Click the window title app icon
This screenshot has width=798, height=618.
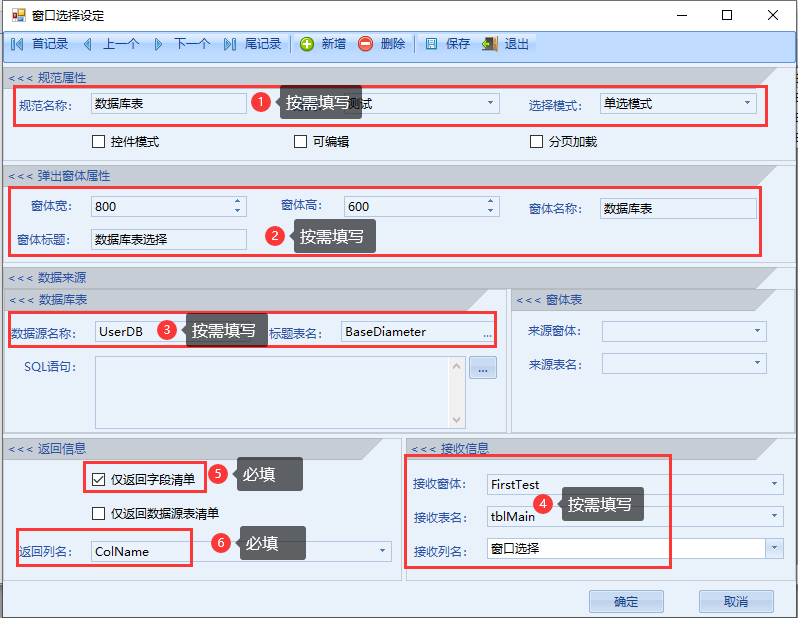pos(18,15)
